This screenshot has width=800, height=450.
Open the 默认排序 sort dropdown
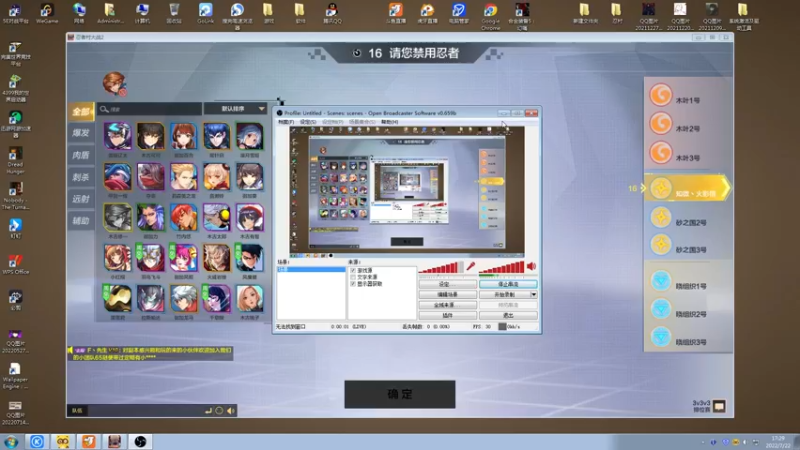coord(235,109)
